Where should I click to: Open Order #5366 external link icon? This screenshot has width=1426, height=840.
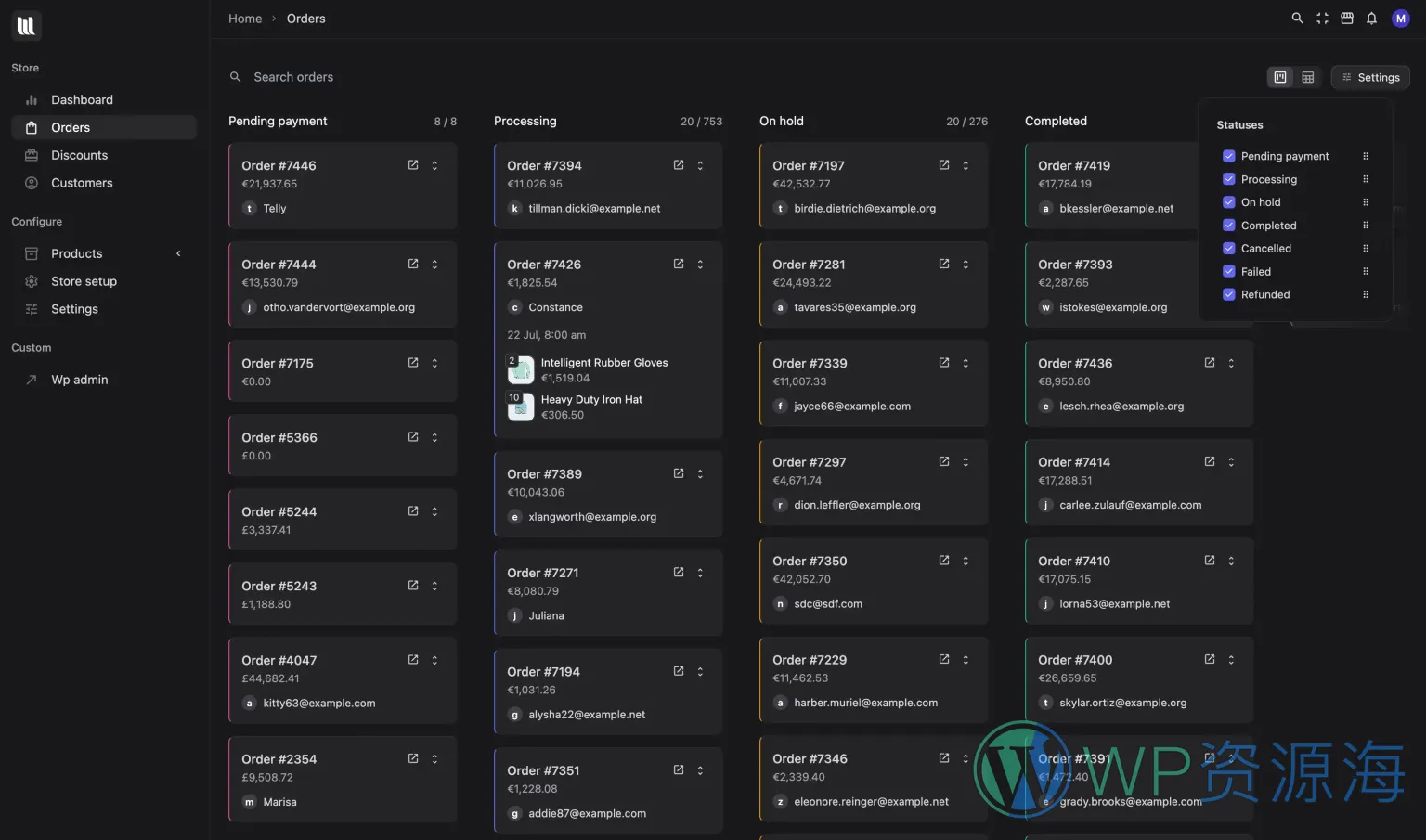point(413,437)
